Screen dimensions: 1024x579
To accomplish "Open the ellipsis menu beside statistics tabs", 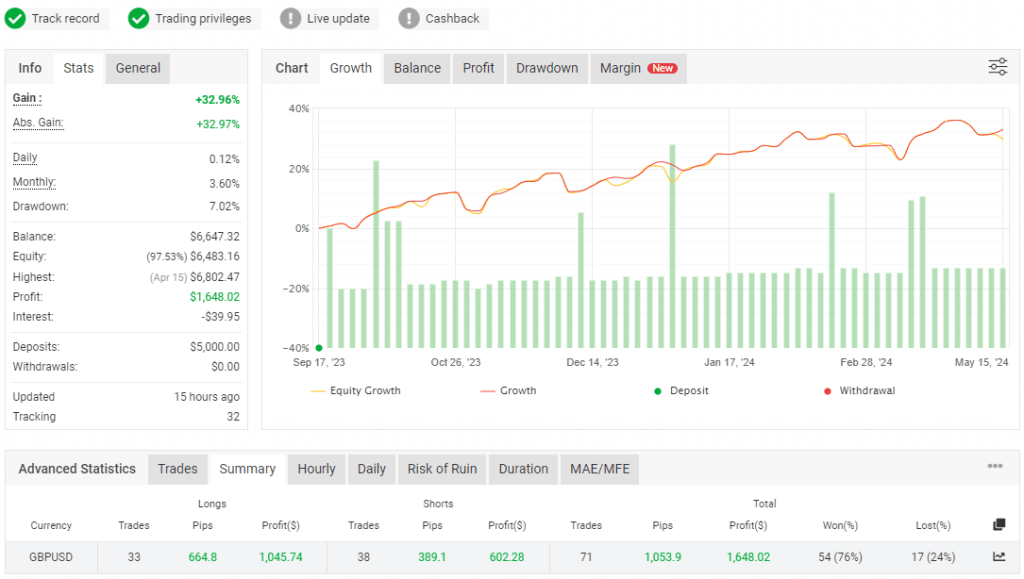I will [x=993, y=468].
